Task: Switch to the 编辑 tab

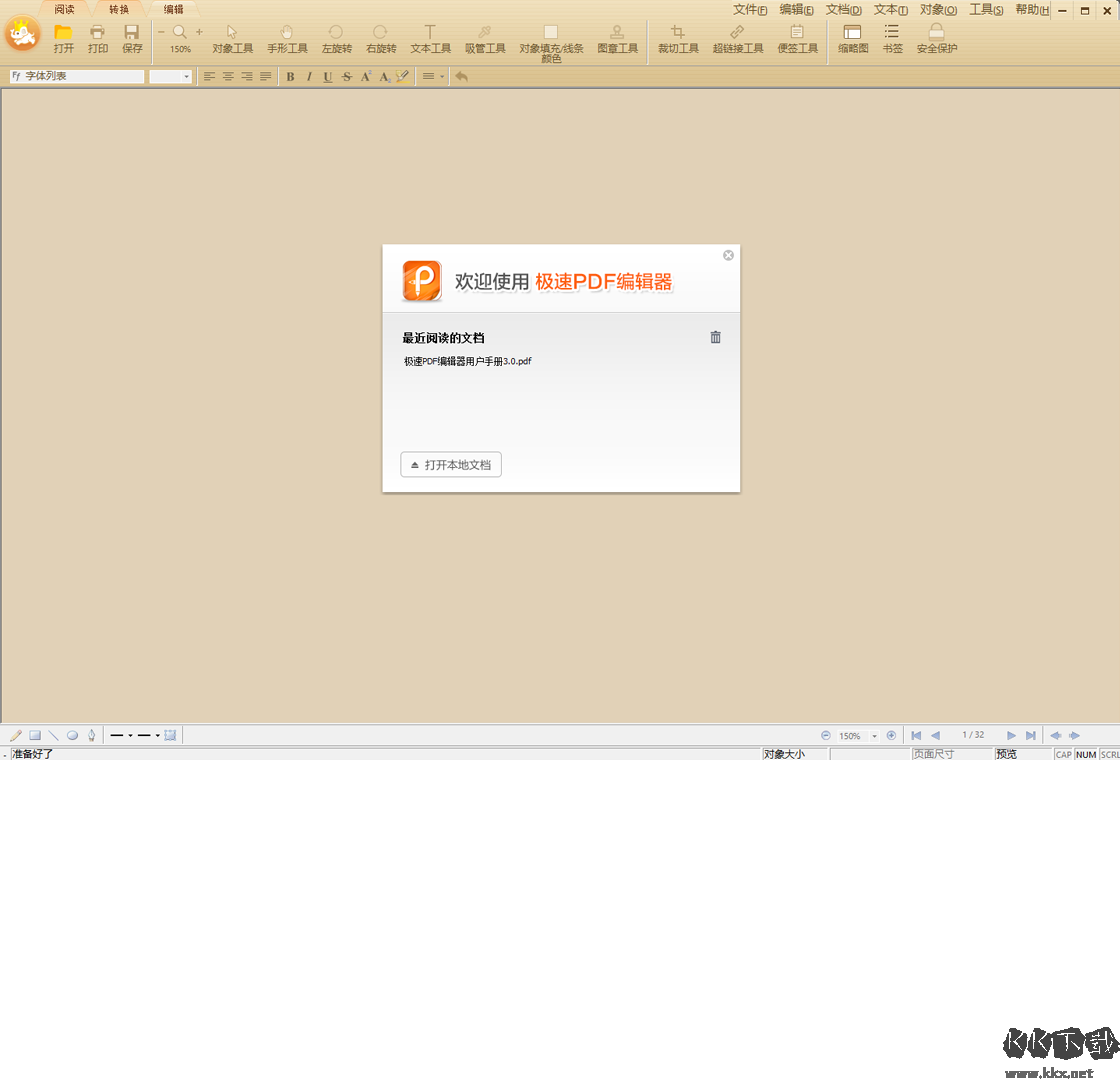Action: tap(174, 9)
